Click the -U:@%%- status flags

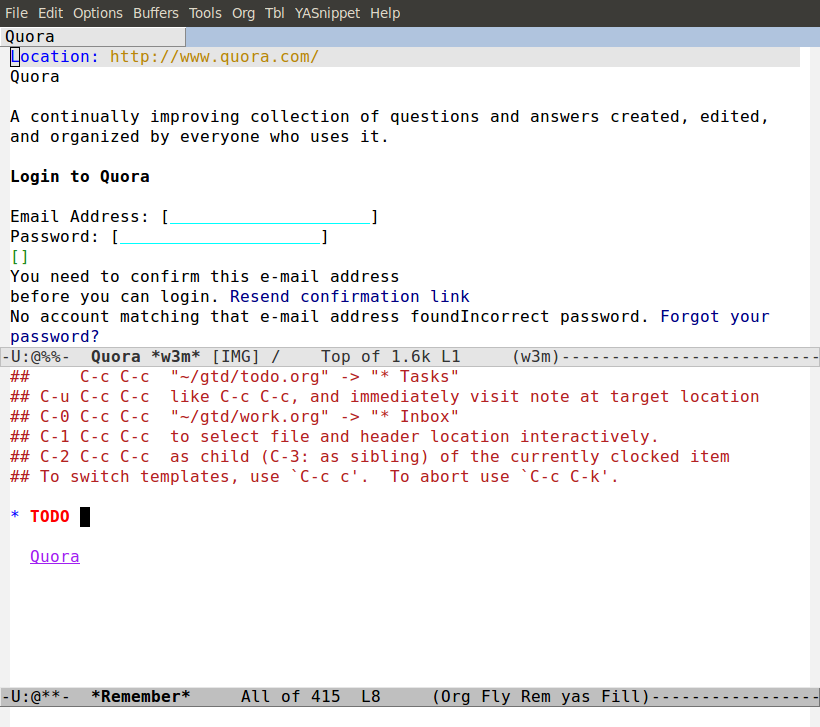[36, 357]
